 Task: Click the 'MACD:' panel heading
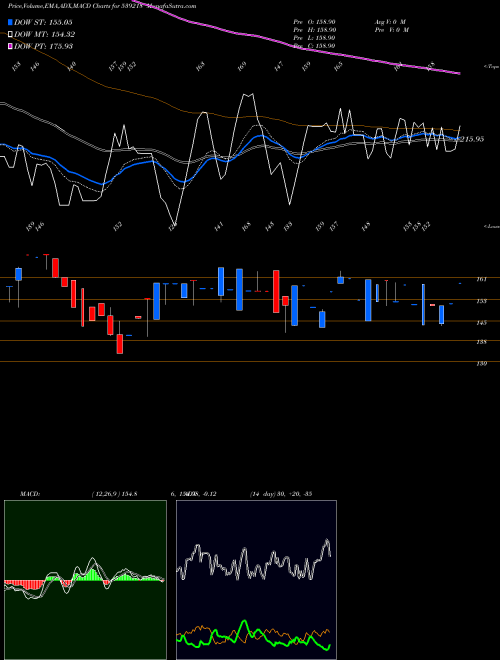pos(30,494)
